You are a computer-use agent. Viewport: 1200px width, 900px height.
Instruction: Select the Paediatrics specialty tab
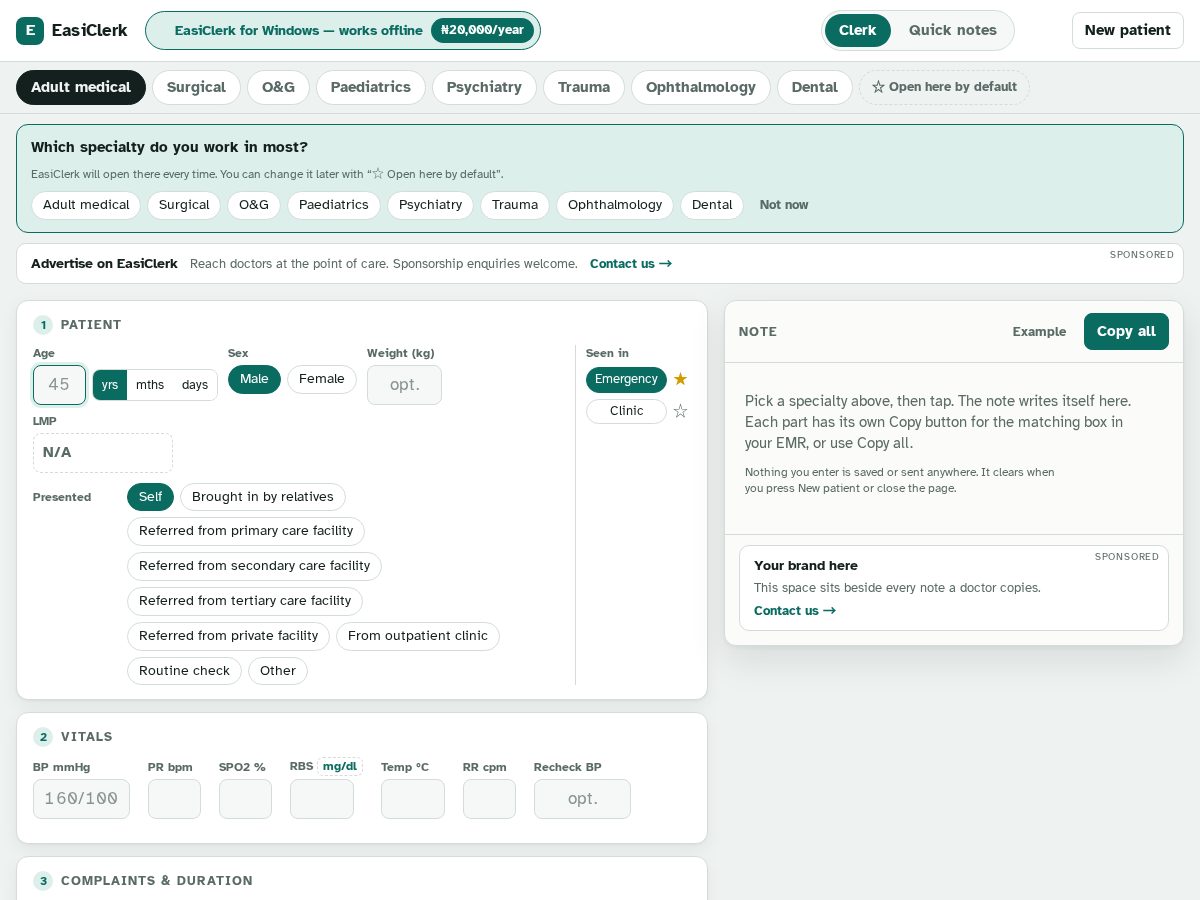coord(370,87)
